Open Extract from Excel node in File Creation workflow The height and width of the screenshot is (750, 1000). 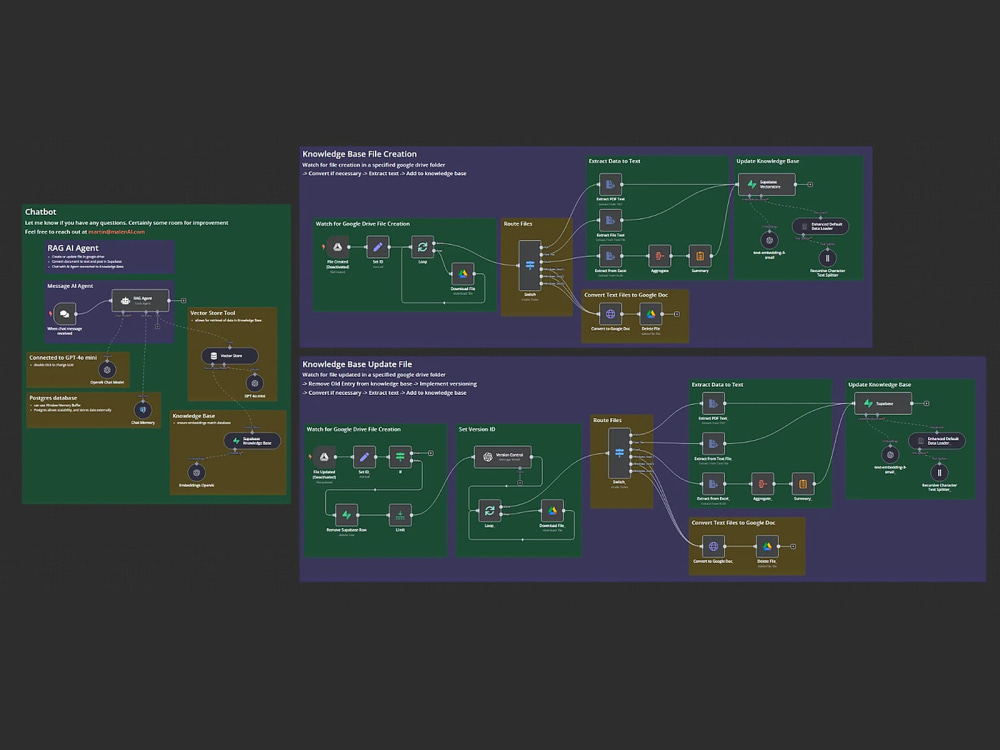pyautogui.click(x=610, y=256)
